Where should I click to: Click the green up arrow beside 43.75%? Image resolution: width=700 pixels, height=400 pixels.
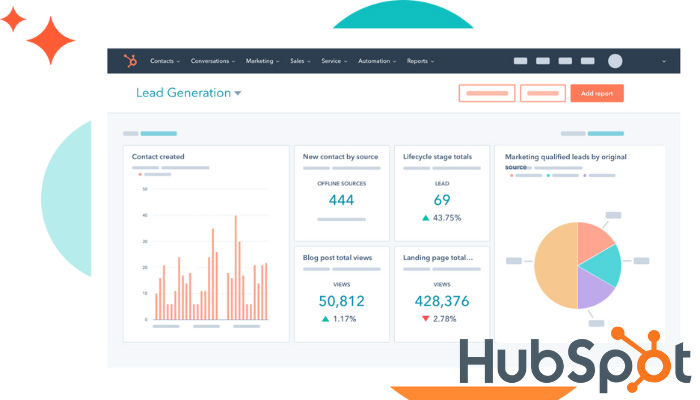(425, 218)
